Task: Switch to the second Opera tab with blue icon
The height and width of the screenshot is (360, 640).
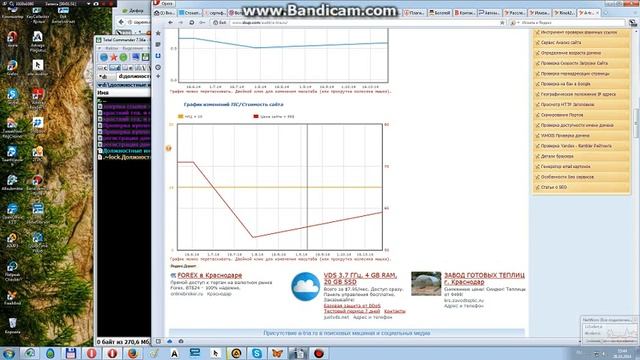Action: 190,13
